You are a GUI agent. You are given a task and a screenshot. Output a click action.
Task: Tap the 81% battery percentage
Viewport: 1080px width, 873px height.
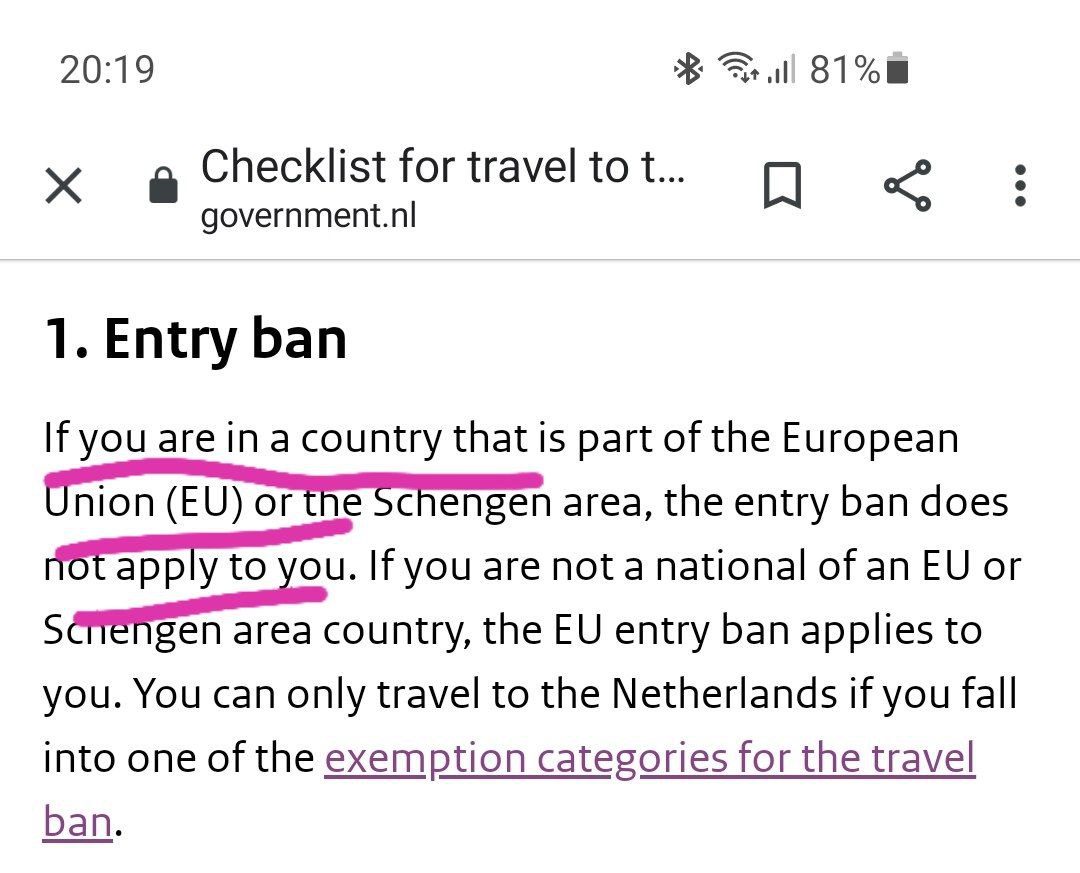point(845,70)
